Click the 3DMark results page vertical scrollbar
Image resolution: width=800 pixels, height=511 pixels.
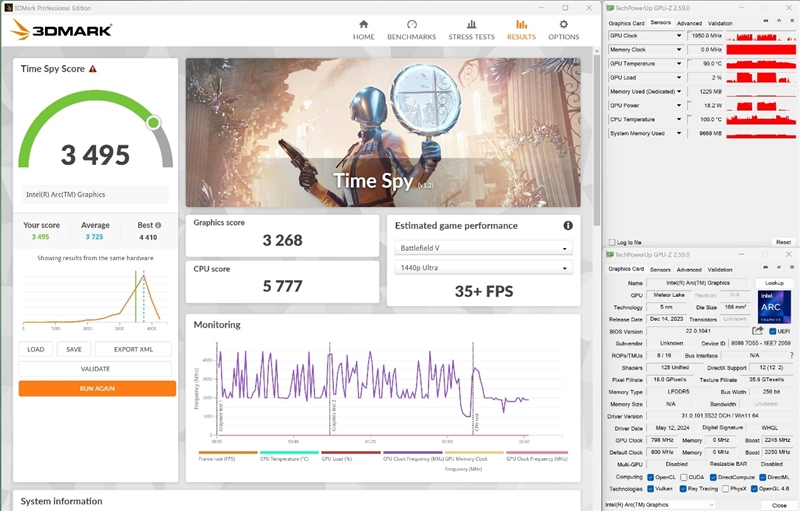[596, 140]
